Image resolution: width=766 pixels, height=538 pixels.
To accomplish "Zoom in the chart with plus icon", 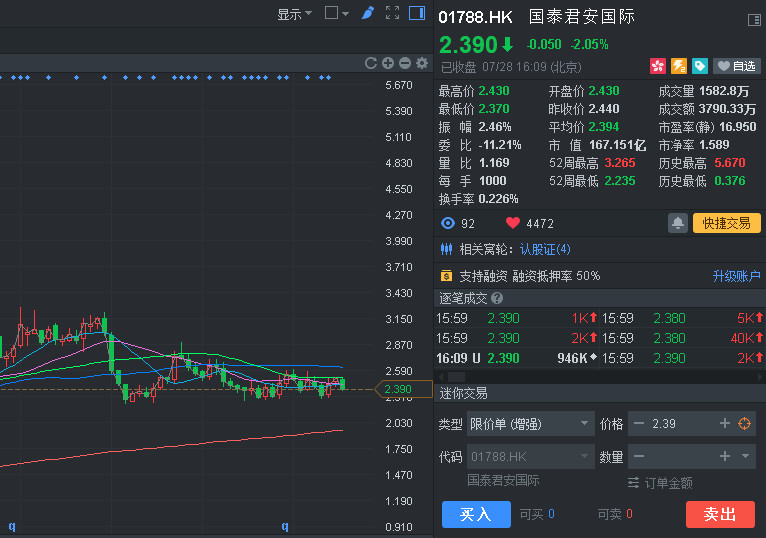I will [x=388, y=63].
